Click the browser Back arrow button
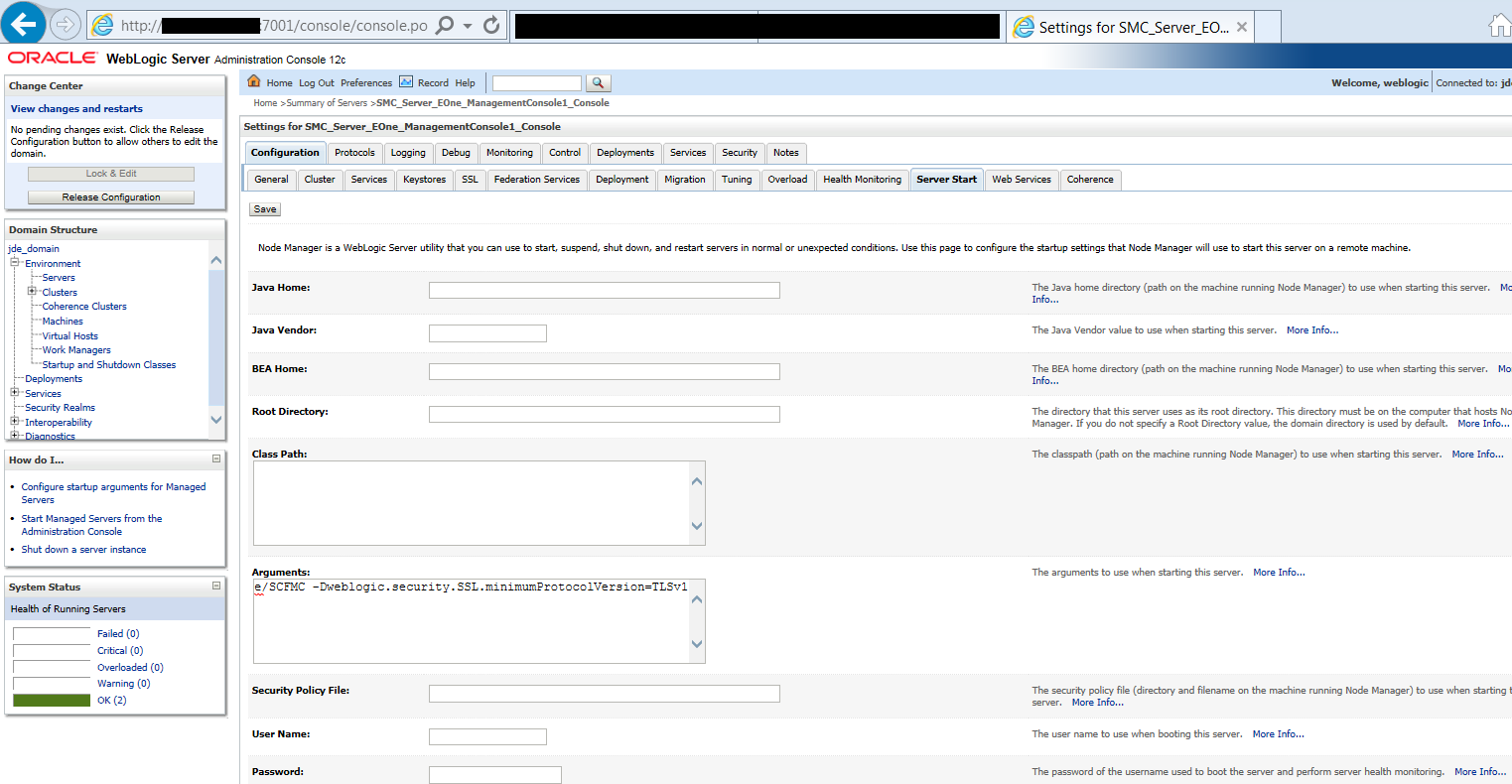 coord(25,24)
